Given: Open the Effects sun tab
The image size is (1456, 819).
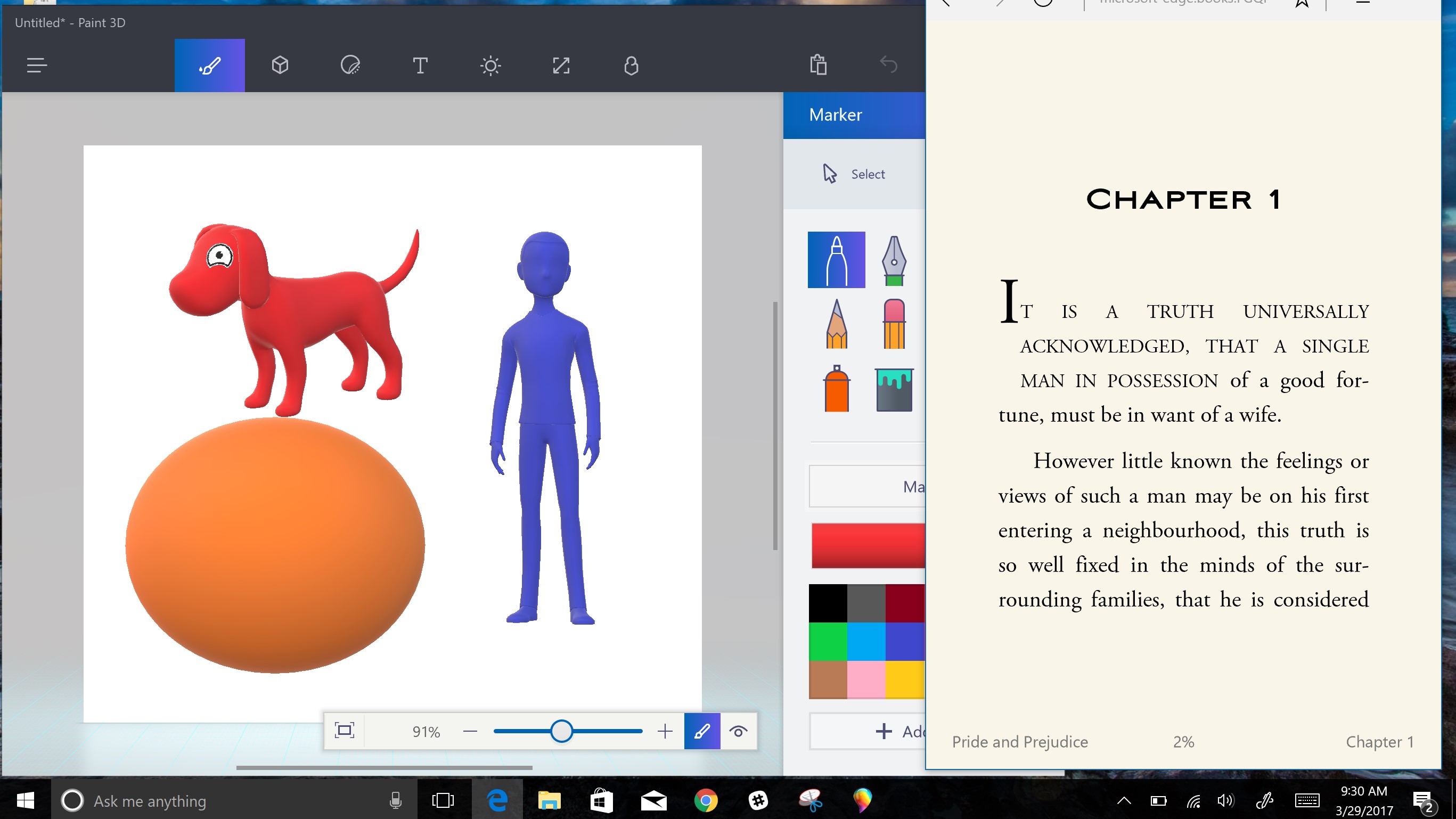Looking at the screenshot, I should click(490, 65).
